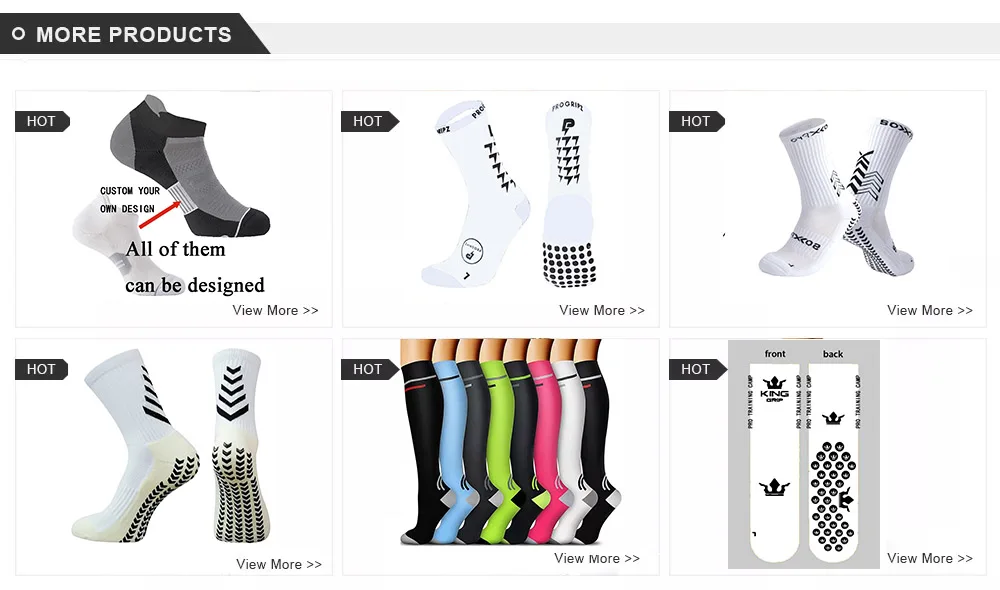
Task: Click the circle icon beside MORE PRODUCTS
Action: 18,34
